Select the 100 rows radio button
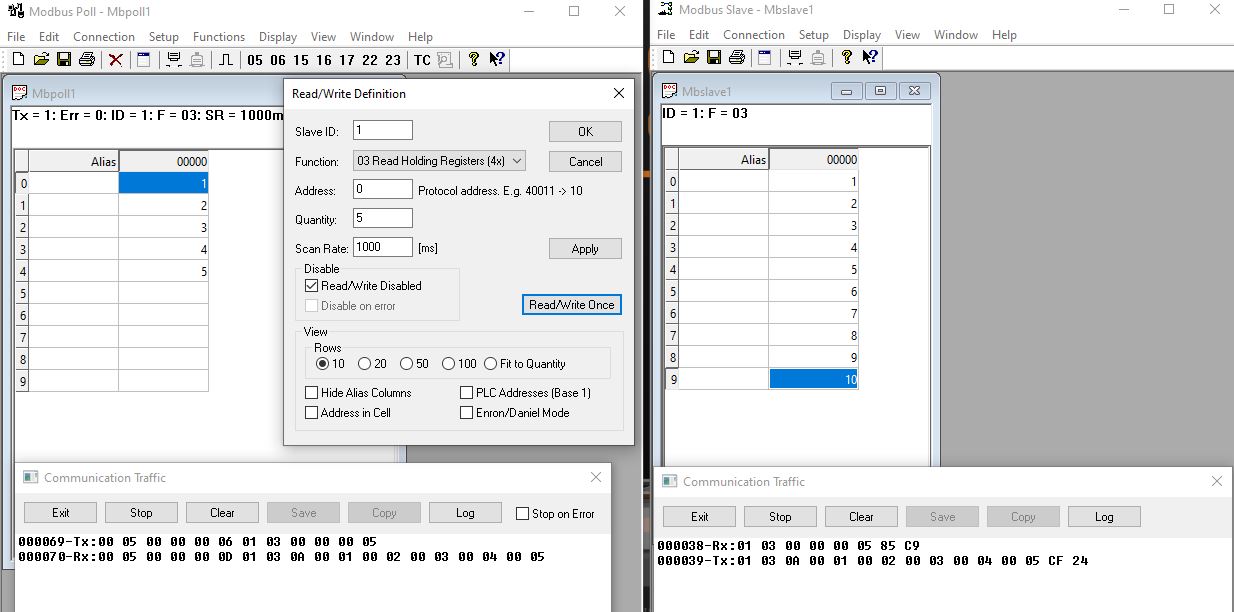The image size is (1234, 612). (x=448, y=364)
